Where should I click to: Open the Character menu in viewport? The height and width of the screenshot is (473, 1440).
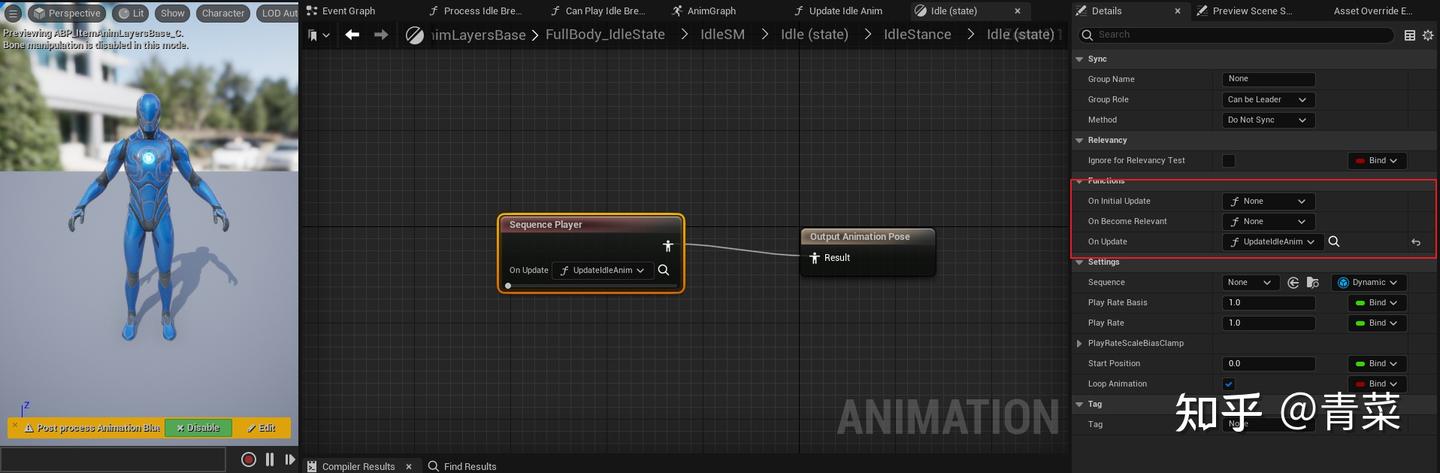tap(223, 13)
